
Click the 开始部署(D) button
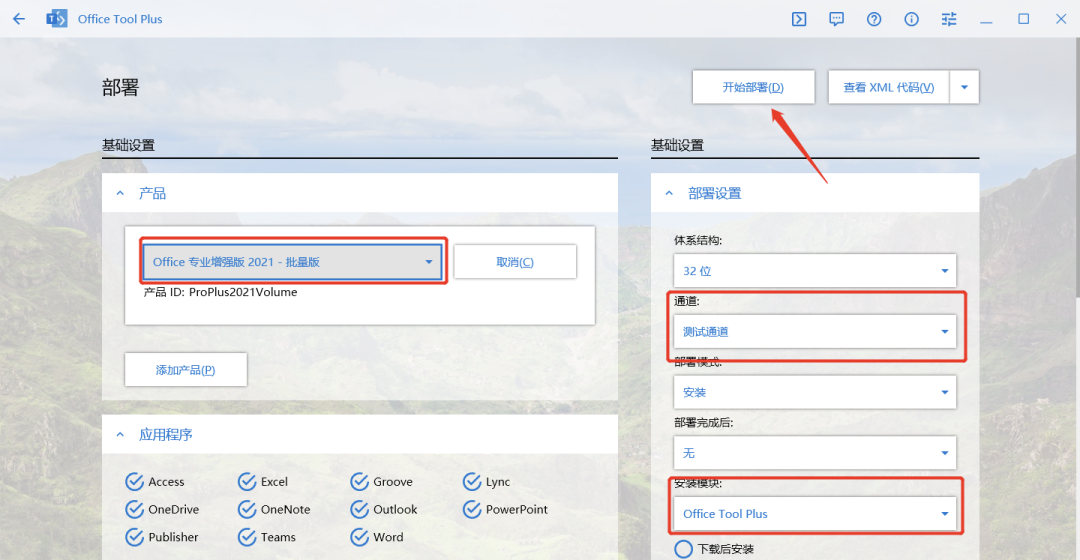click(x=754, y=87)
